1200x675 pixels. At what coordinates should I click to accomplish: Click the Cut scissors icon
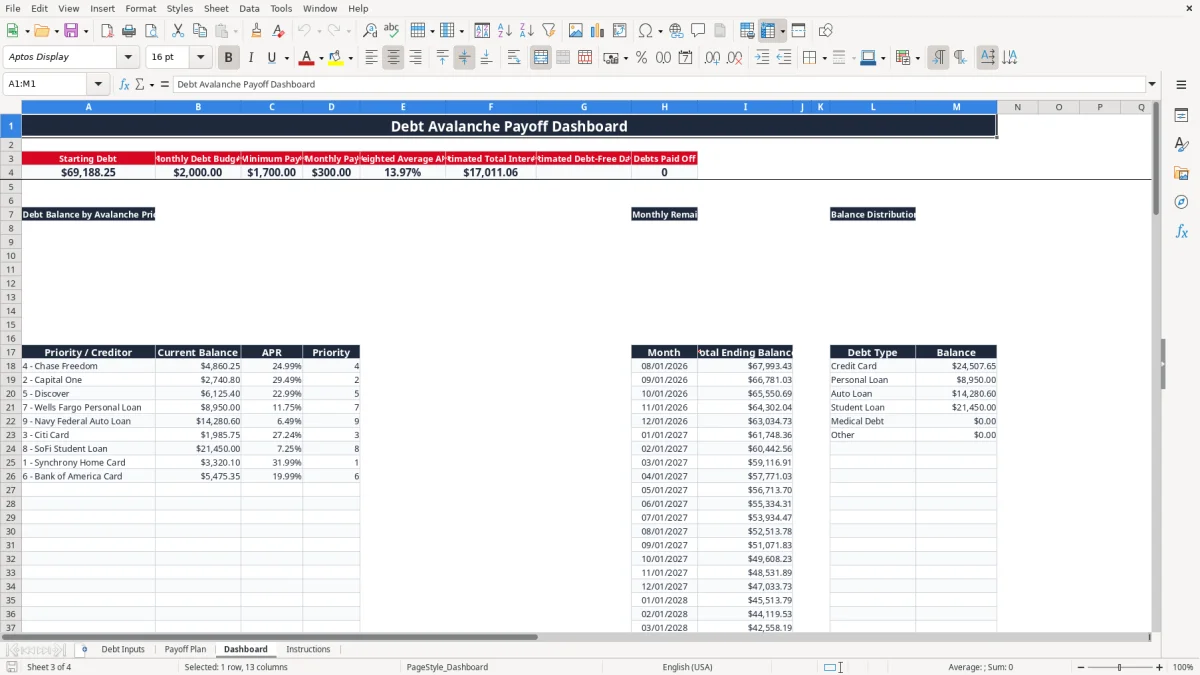pyautogui.click(x=177, y=31)
